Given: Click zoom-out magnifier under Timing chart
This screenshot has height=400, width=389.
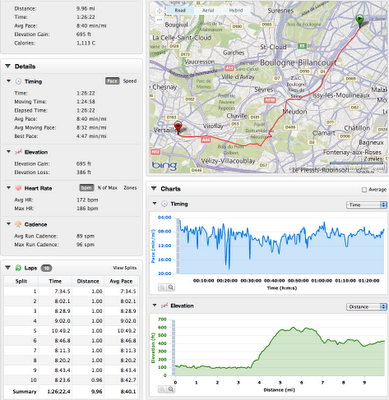Looking at the screenshot, I should [162, 287].
